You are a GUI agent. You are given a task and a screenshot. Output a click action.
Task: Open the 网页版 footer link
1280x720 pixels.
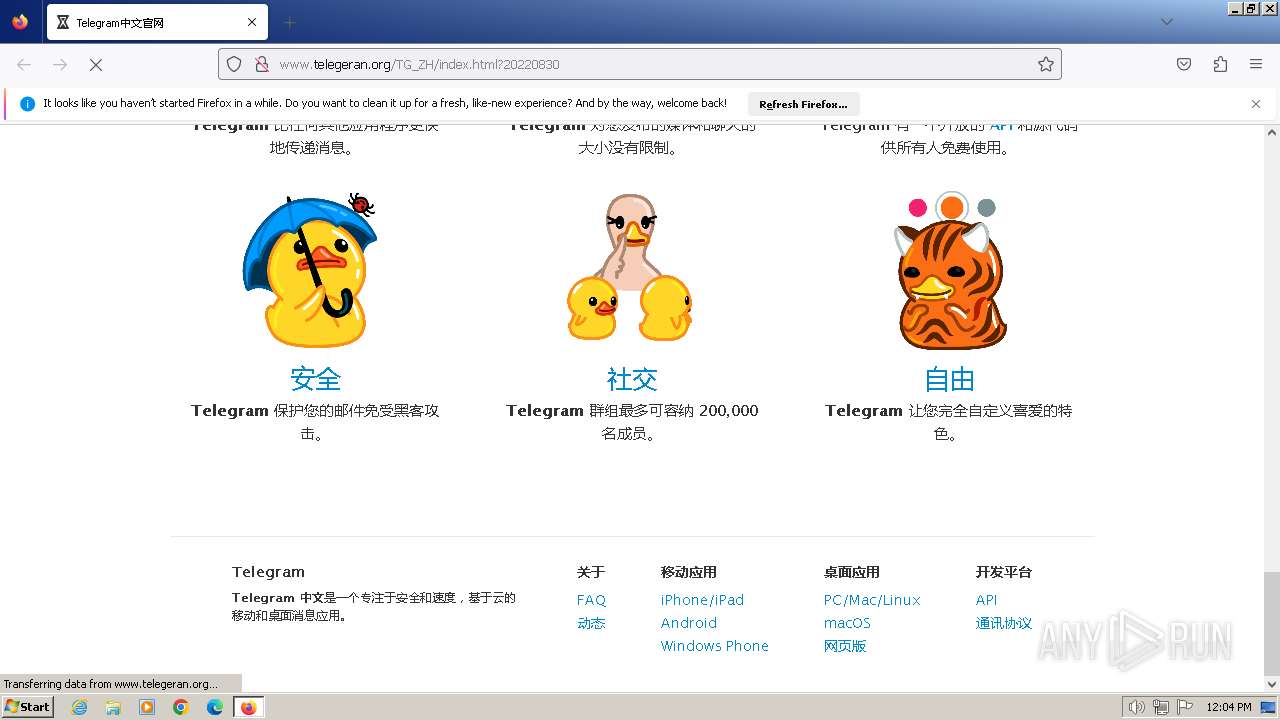[845, 646]
